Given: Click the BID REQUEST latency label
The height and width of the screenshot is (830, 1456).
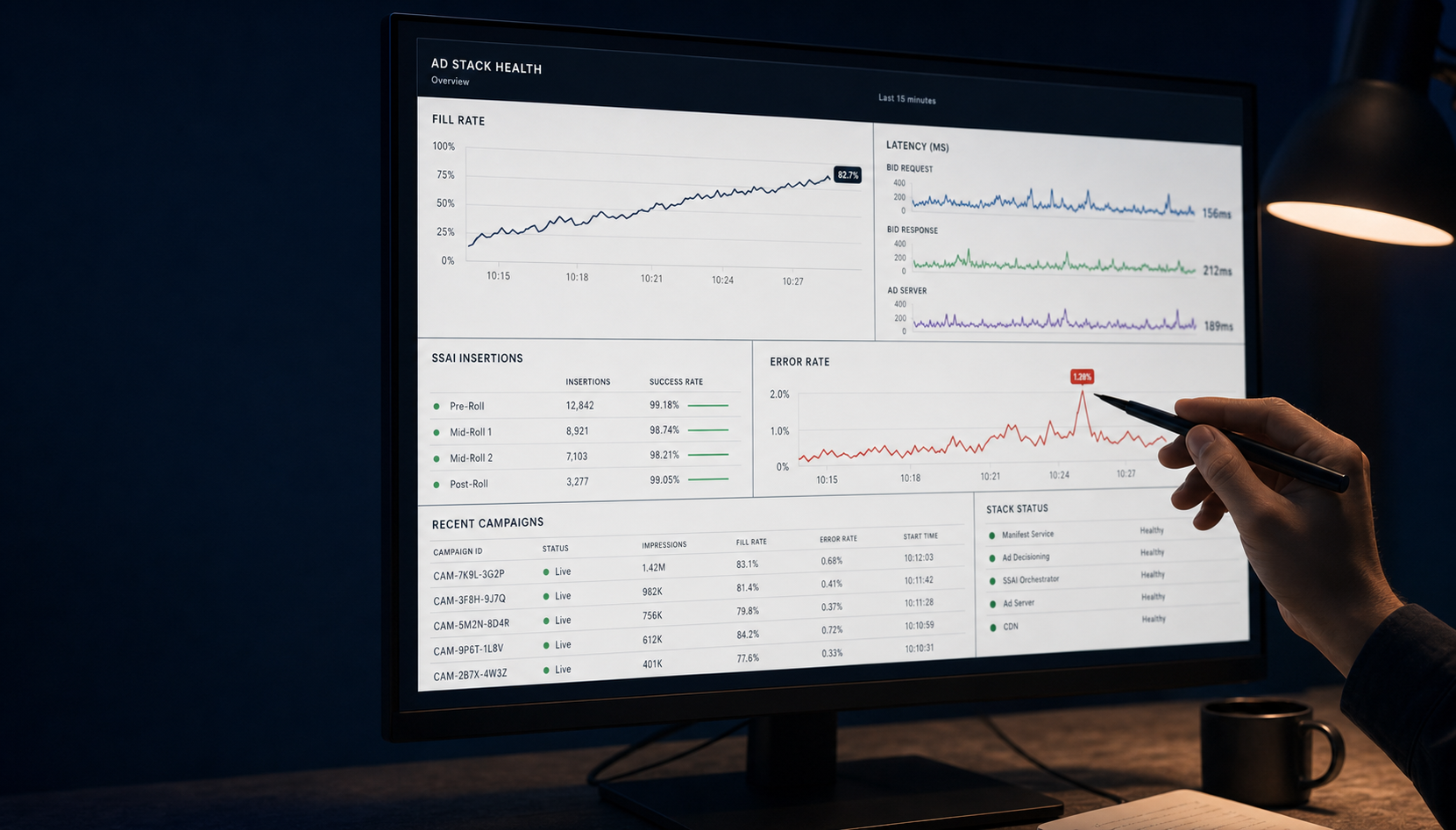Looking at the screenshot, I should (x=909, y=168).
